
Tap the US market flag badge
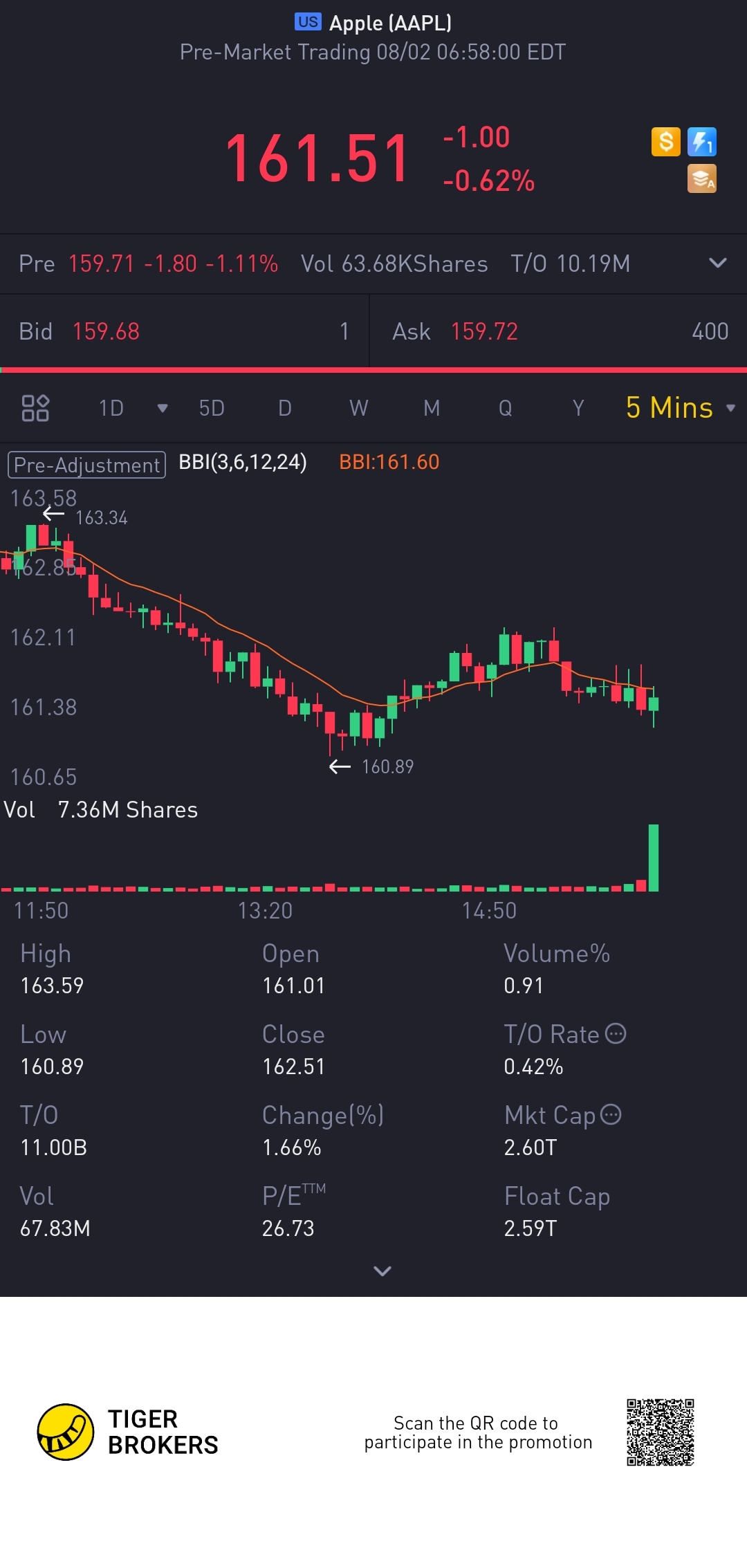tap(308, 22)
